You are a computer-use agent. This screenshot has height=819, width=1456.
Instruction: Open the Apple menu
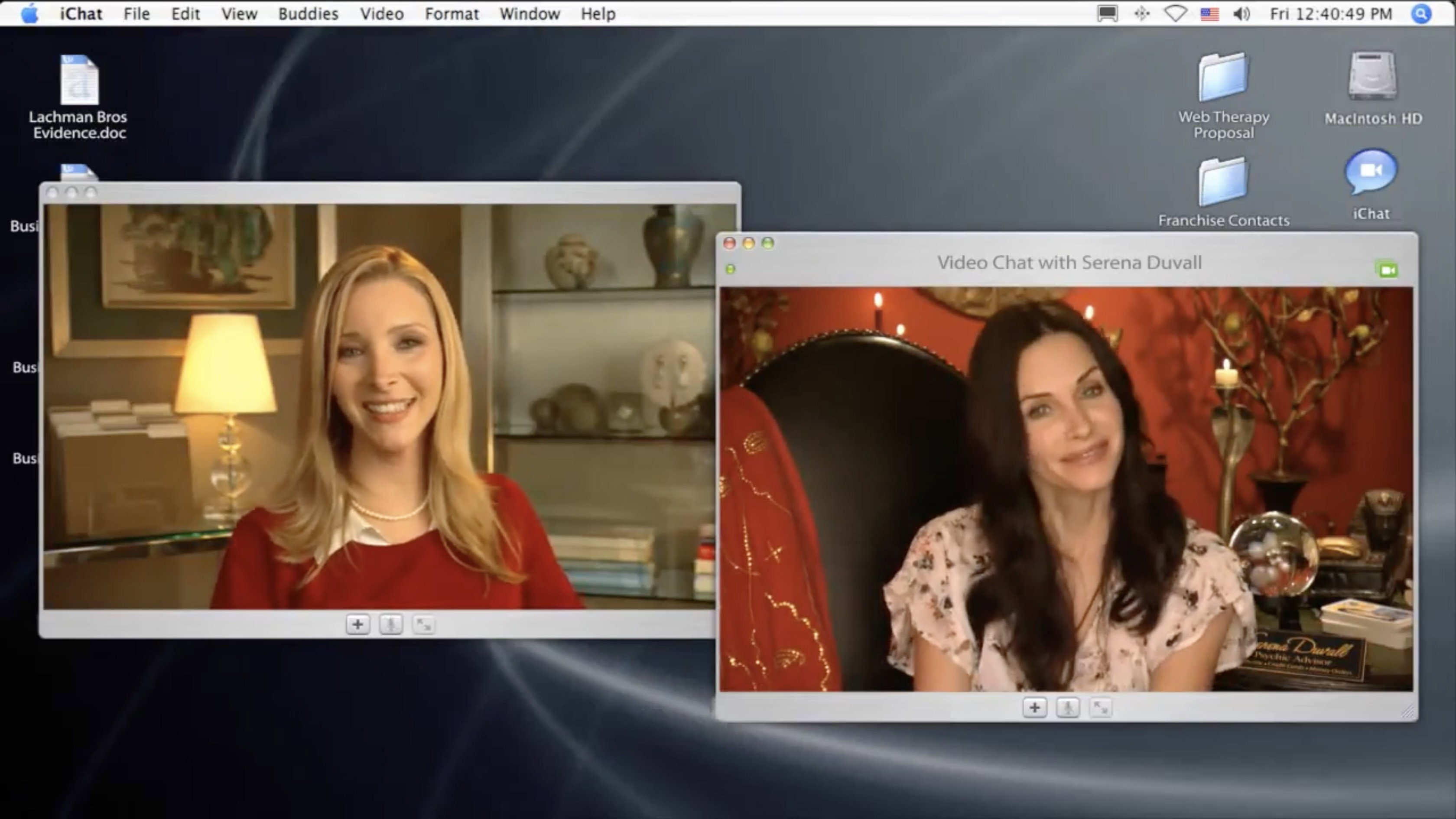tap(29, 13)
